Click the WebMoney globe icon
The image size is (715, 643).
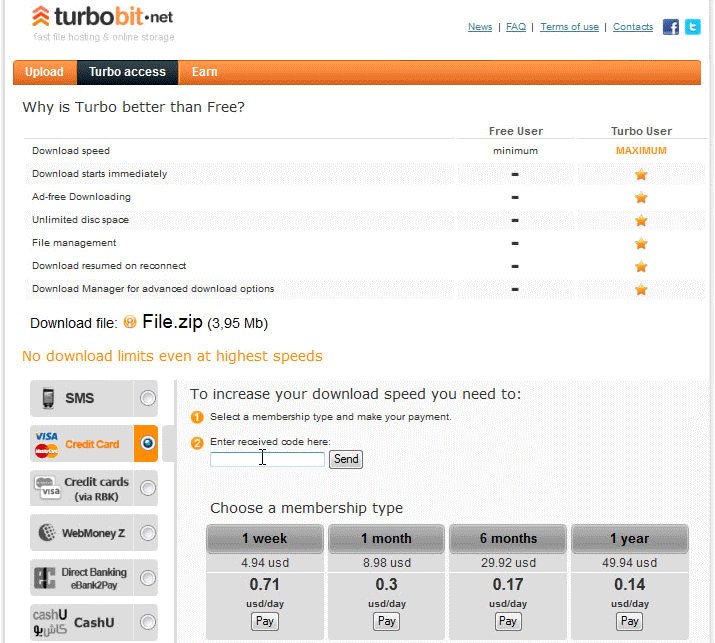(47, 533)
